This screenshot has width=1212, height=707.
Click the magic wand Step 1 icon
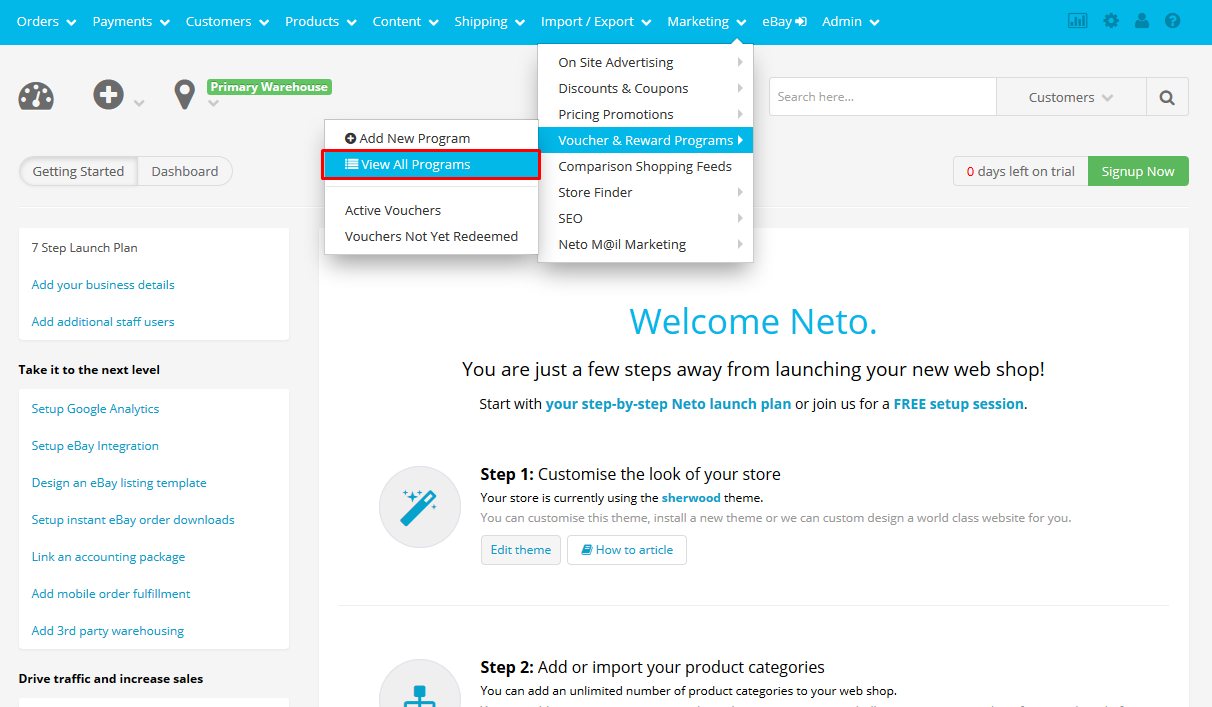(x=420, y=506)
